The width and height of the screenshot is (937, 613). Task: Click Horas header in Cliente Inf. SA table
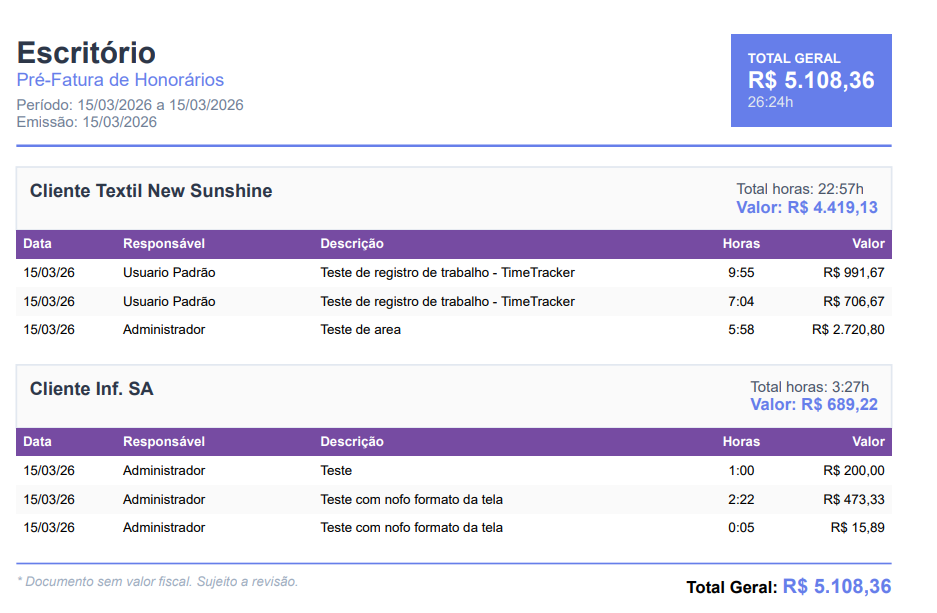[x=741, y=441]
